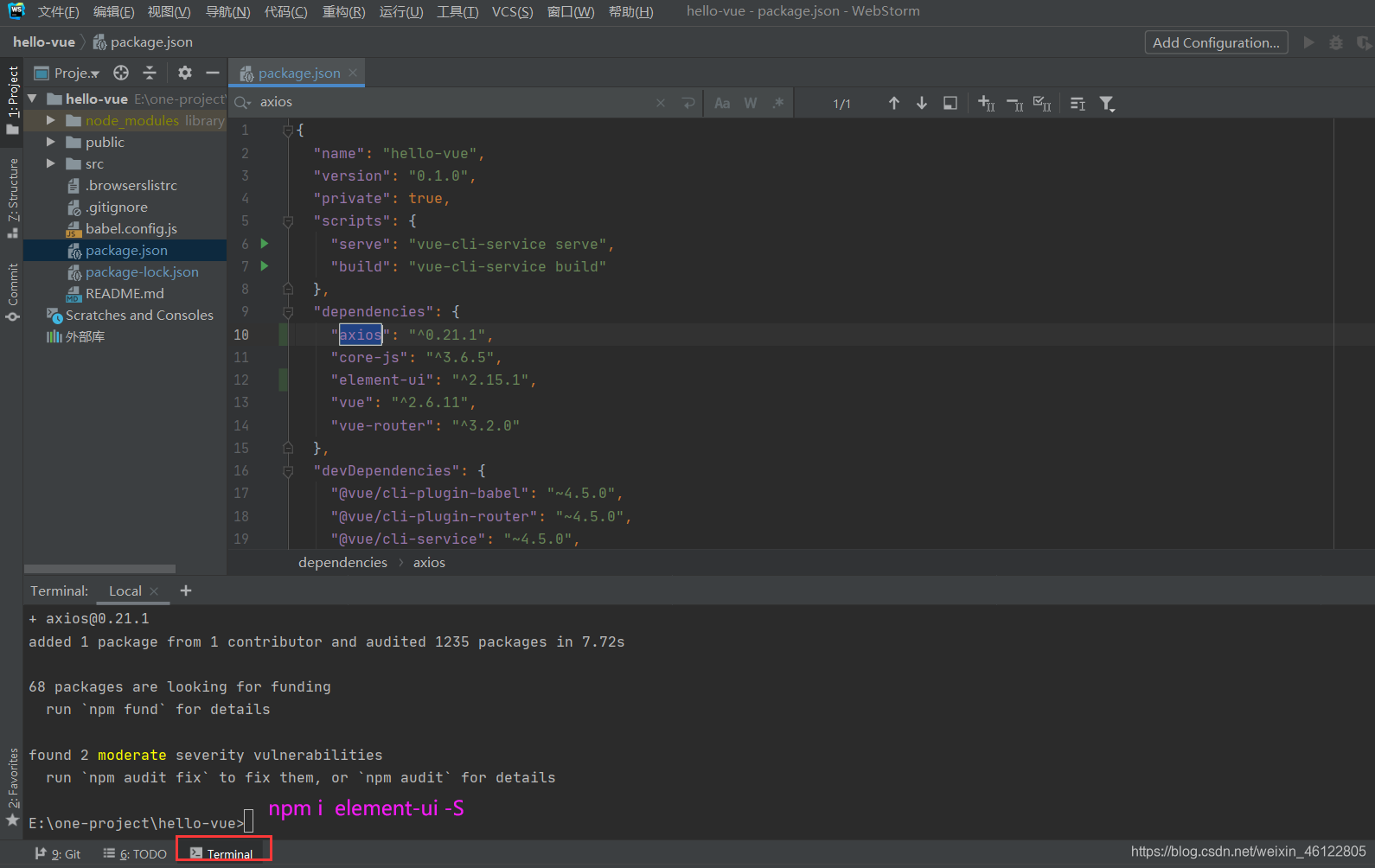Fold the devDependencies block at line 16
Screen dimensions: 1375x868
pos(288,471)
